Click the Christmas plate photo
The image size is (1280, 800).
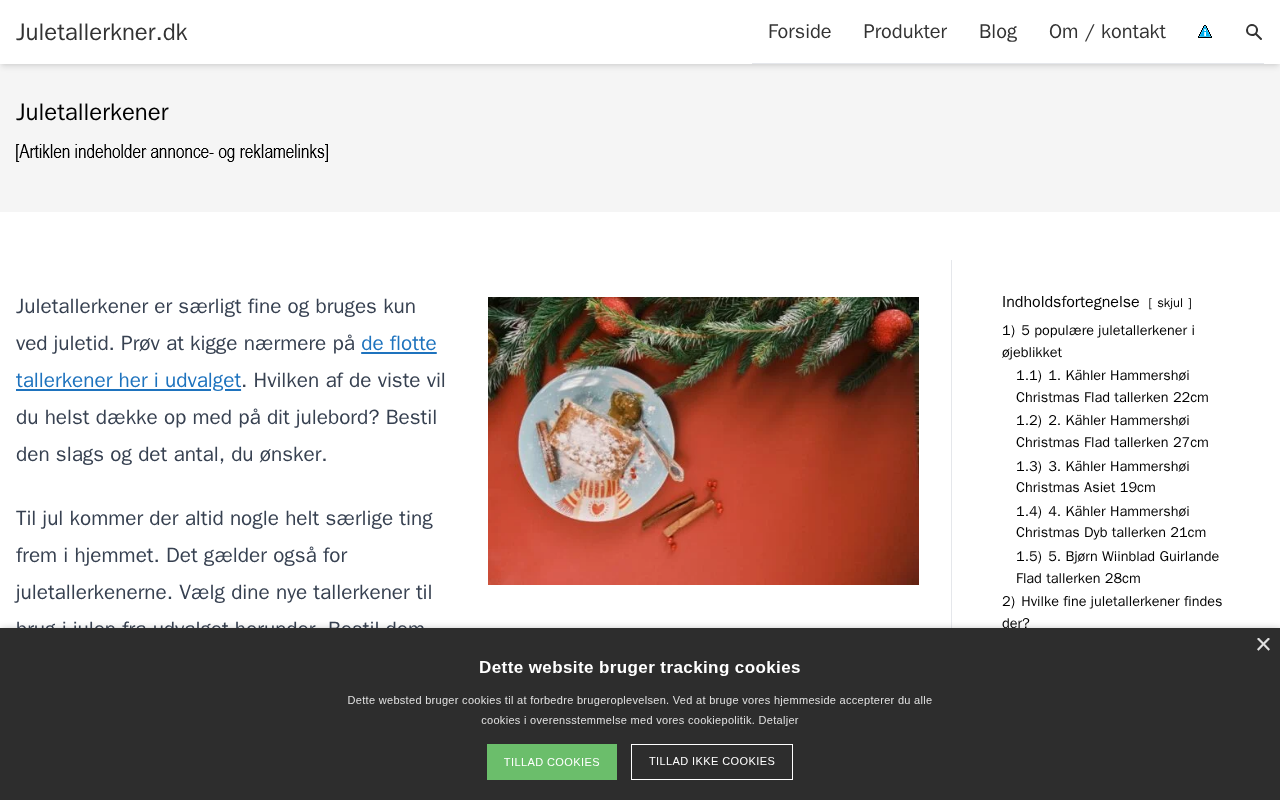coord(703,441)
